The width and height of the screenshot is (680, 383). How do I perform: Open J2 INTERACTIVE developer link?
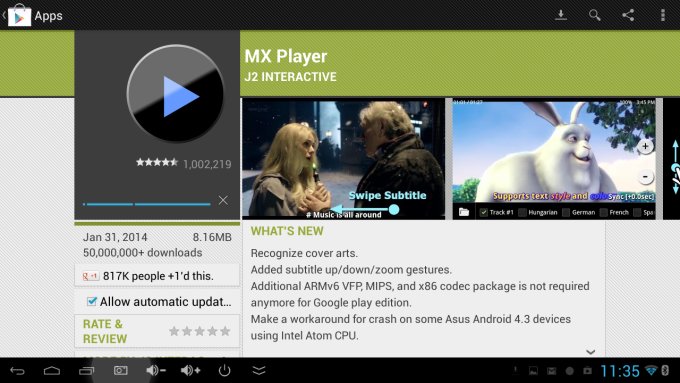[290, 77]
